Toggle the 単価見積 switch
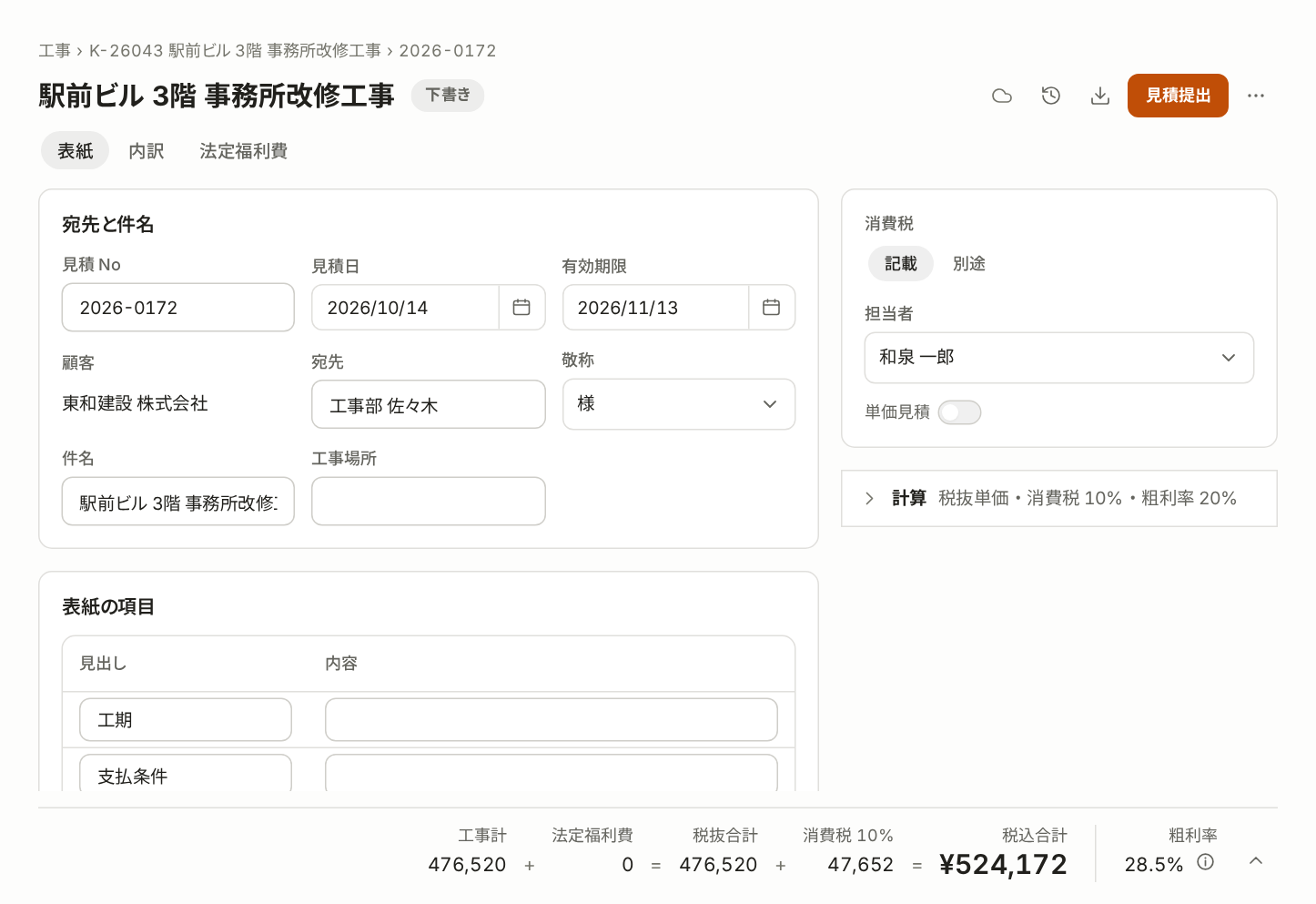Viewport: 1316px width, 904px height. [959, 412]
